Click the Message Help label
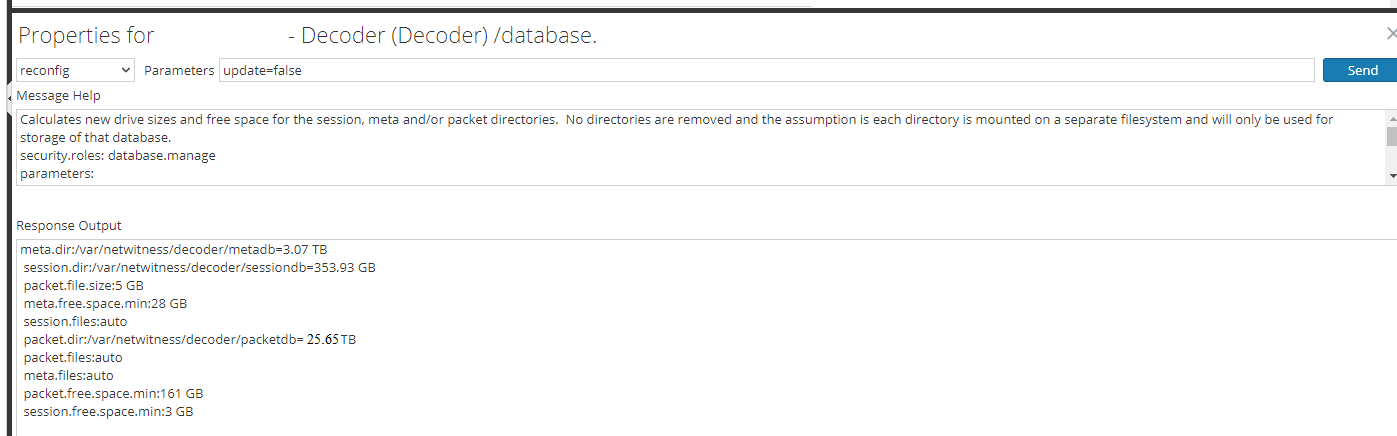The width and height of the screenshot is (1397, 436). click(x=59, y=96)
